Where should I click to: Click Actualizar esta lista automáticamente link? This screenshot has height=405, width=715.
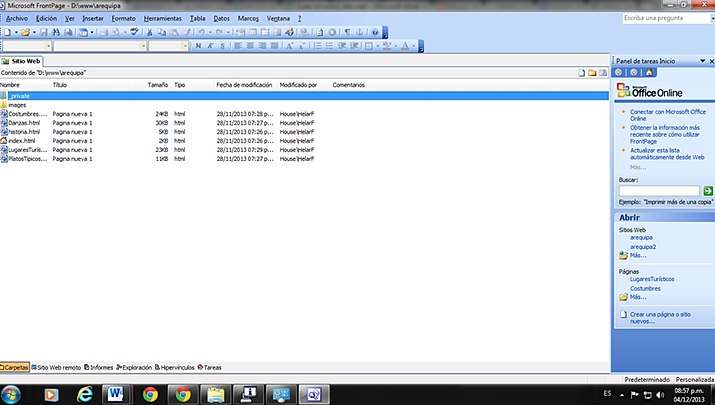pos(667,154)
